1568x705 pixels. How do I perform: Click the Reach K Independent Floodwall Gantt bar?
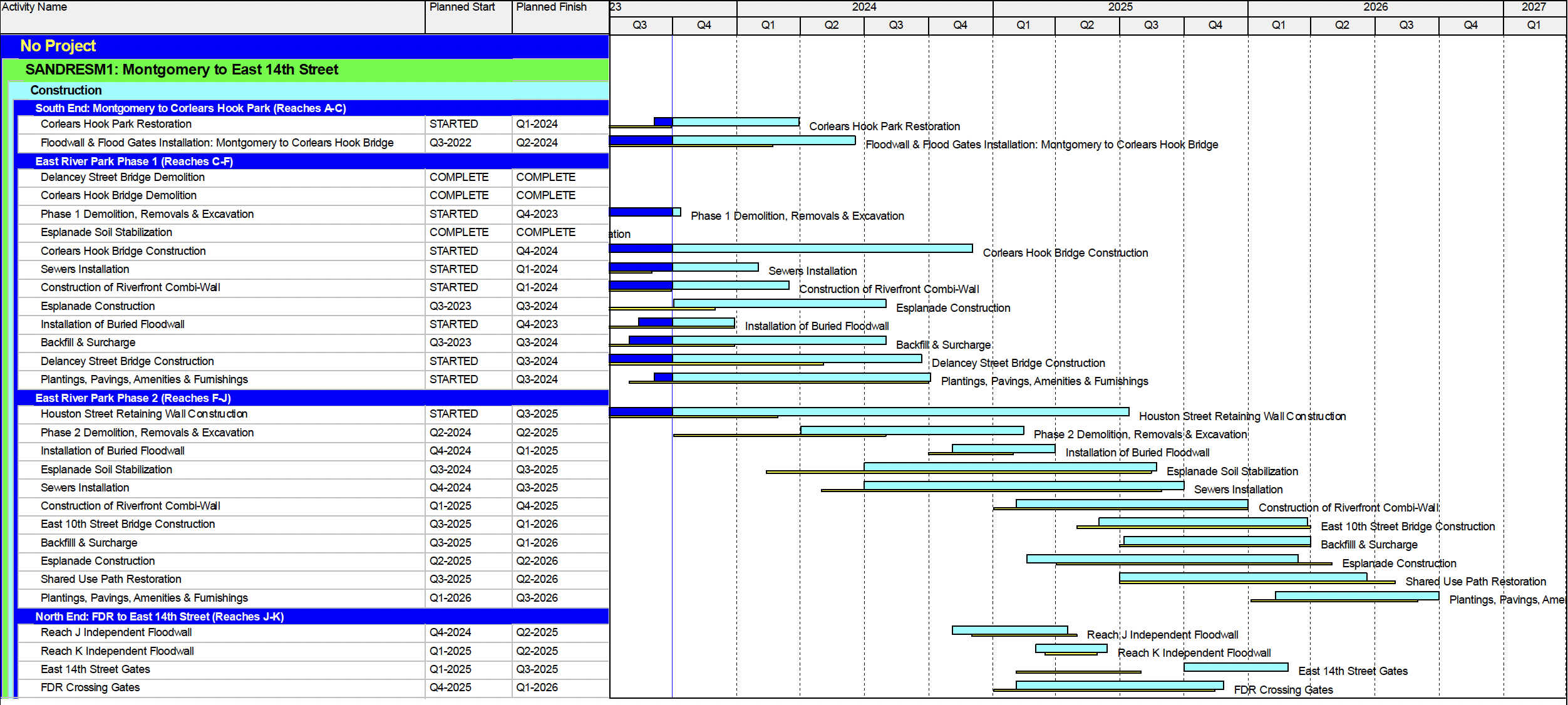click(1071, 649)
